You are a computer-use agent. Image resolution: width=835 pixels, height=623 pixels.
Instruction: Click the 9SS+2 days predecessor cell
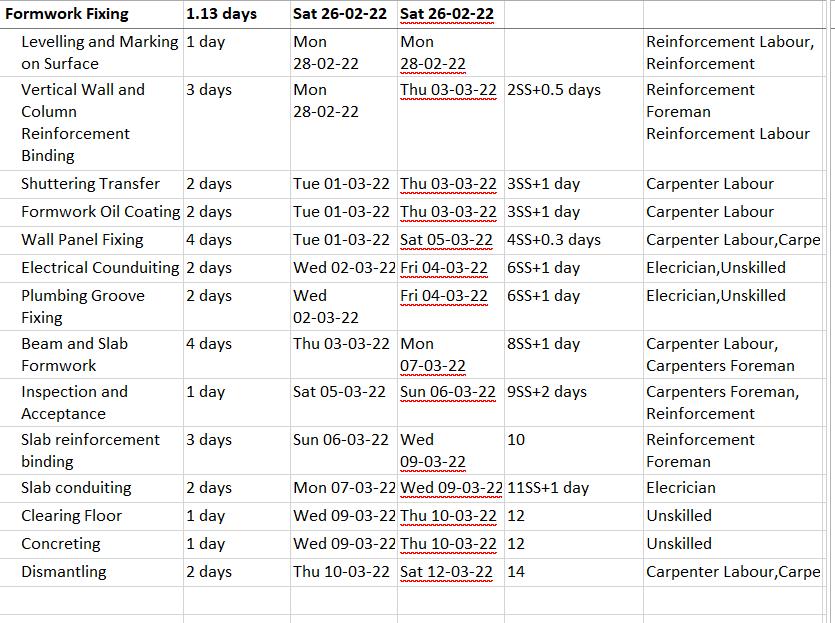click(x=547, y=392)
